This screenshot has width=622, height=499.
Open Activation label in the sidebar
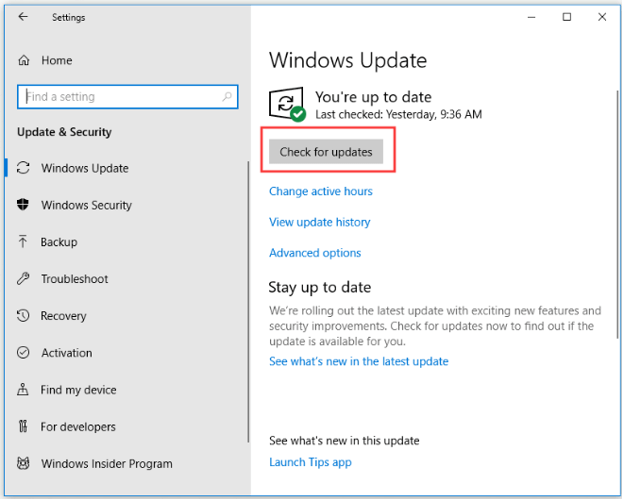point(67,353)
